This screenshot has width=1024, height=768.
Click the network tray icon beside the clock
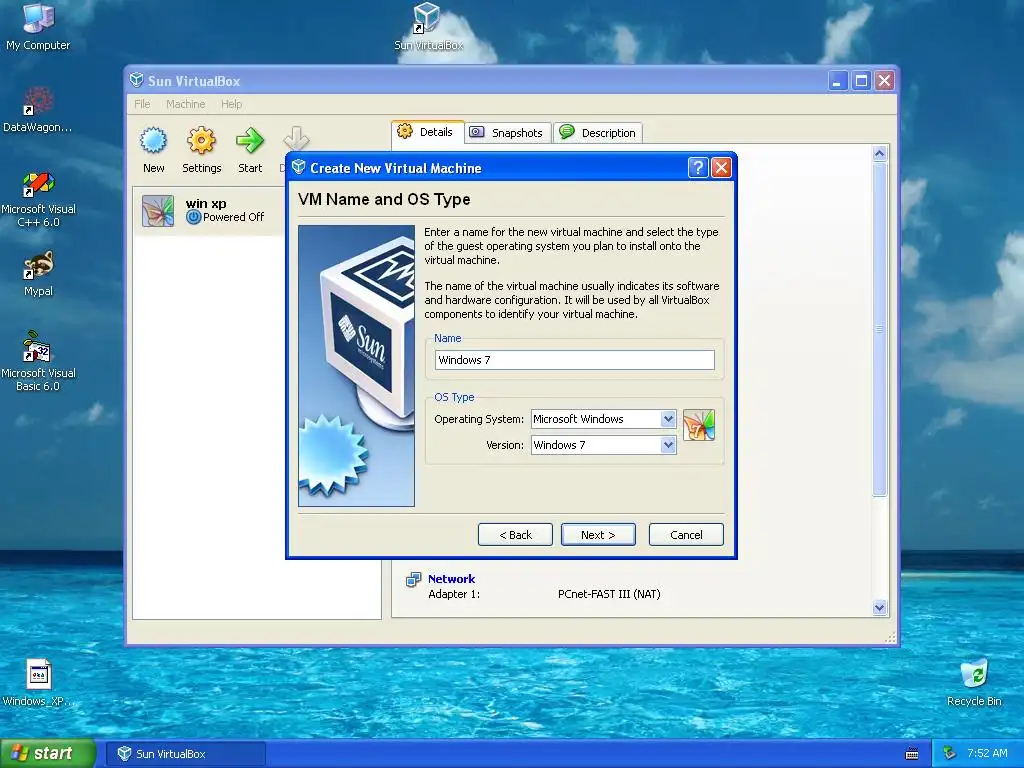pos(950,754)
